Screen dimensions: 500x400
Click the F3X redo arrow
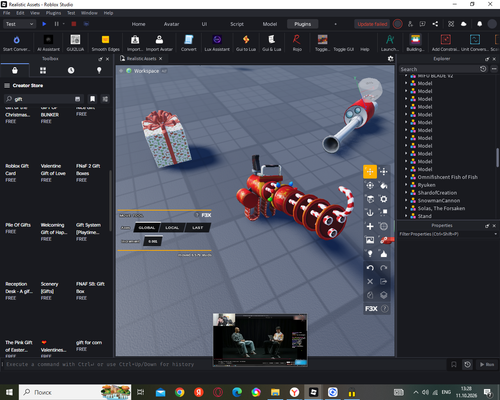pyautogui.click(x=384, y=268)
